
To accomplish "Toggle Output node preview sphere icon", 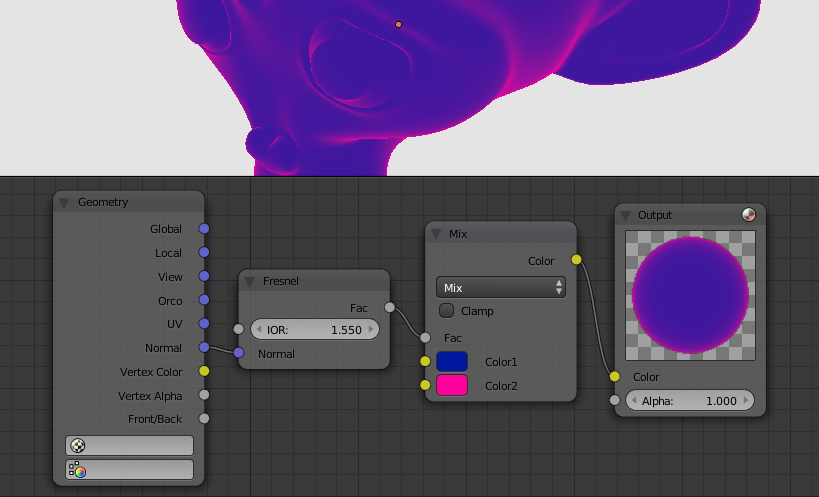I will (748, 215).
